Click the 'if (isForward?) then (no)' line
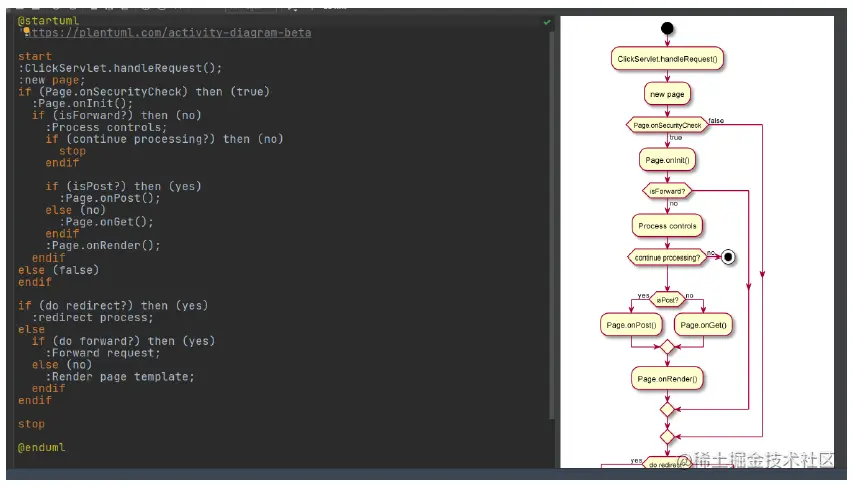The width and height of the screenshot is (852, 487). pyautogui.click(x=116, y=115)
